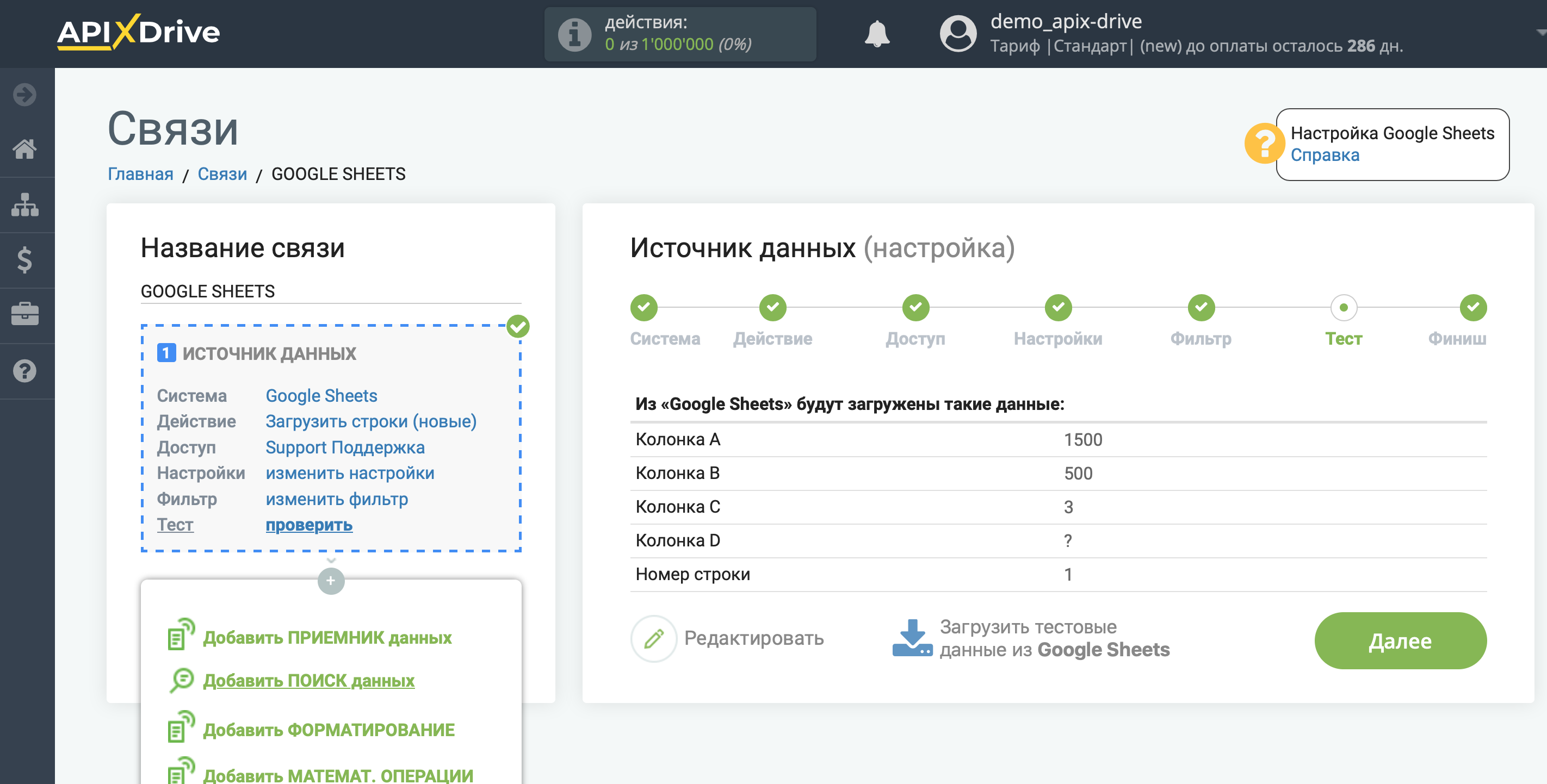The height and width of the screenshot is (784, 1547).
Task: Click the Колонка C row
Action: 1058,507
